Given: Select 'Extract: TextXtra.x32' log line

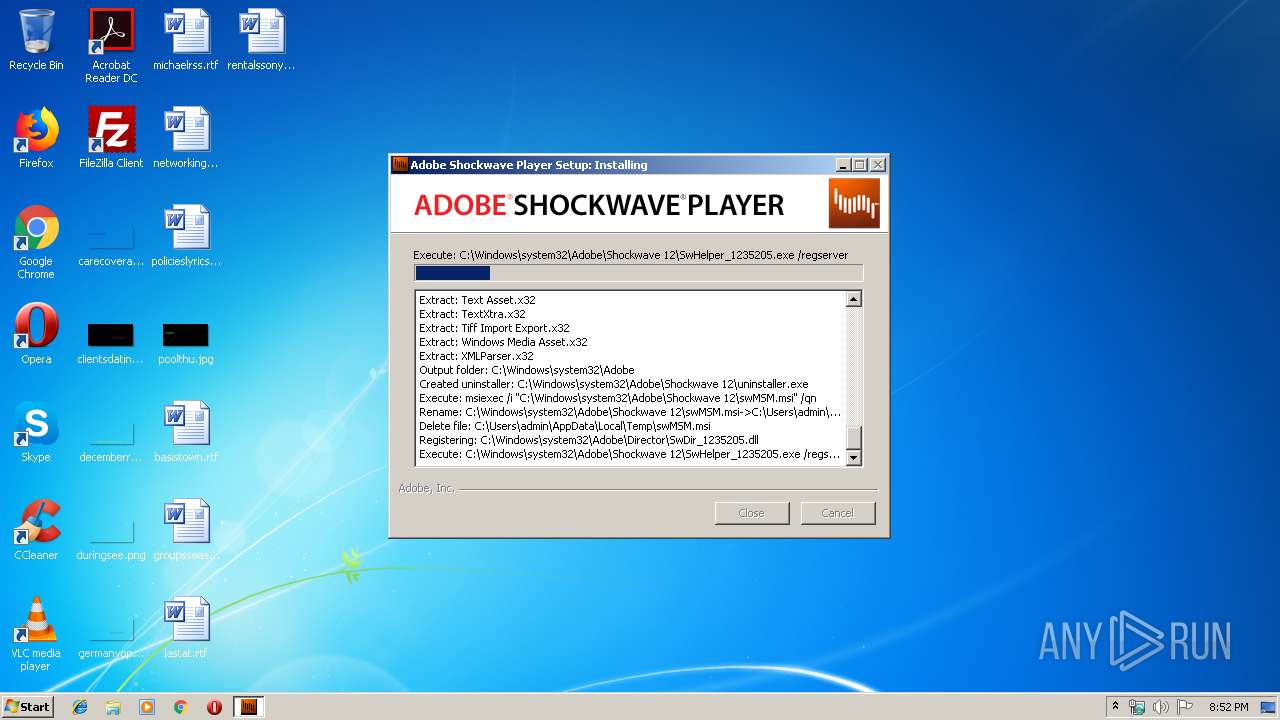Looking at the screenshot, I should [472, 314].
